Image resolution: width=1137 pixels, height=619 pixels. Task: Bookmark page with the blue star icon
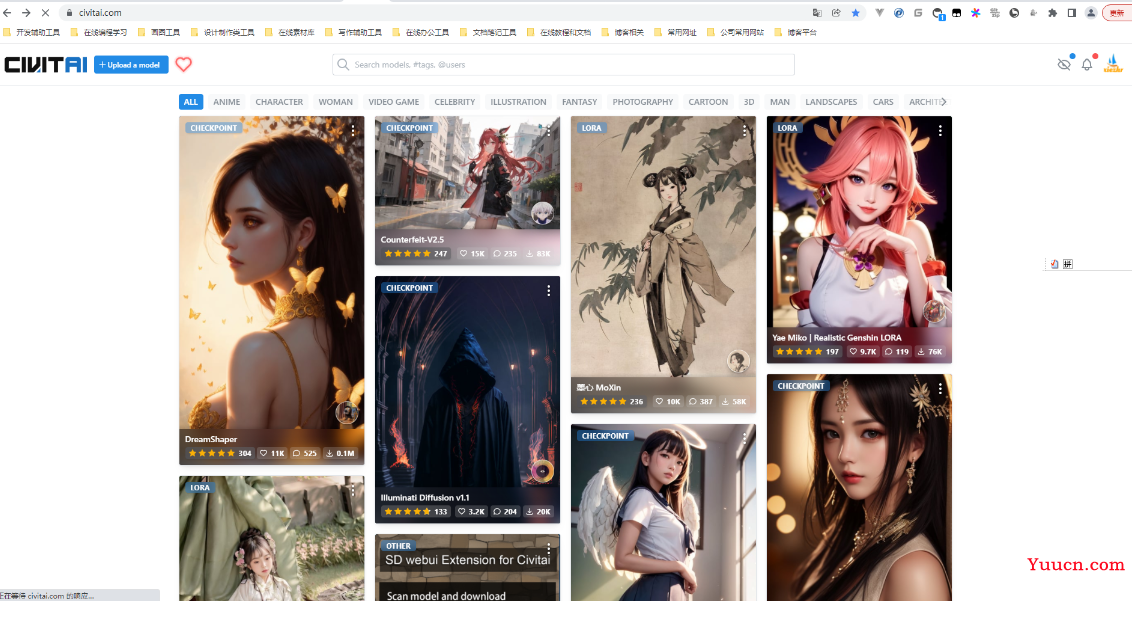click(856, 12)
